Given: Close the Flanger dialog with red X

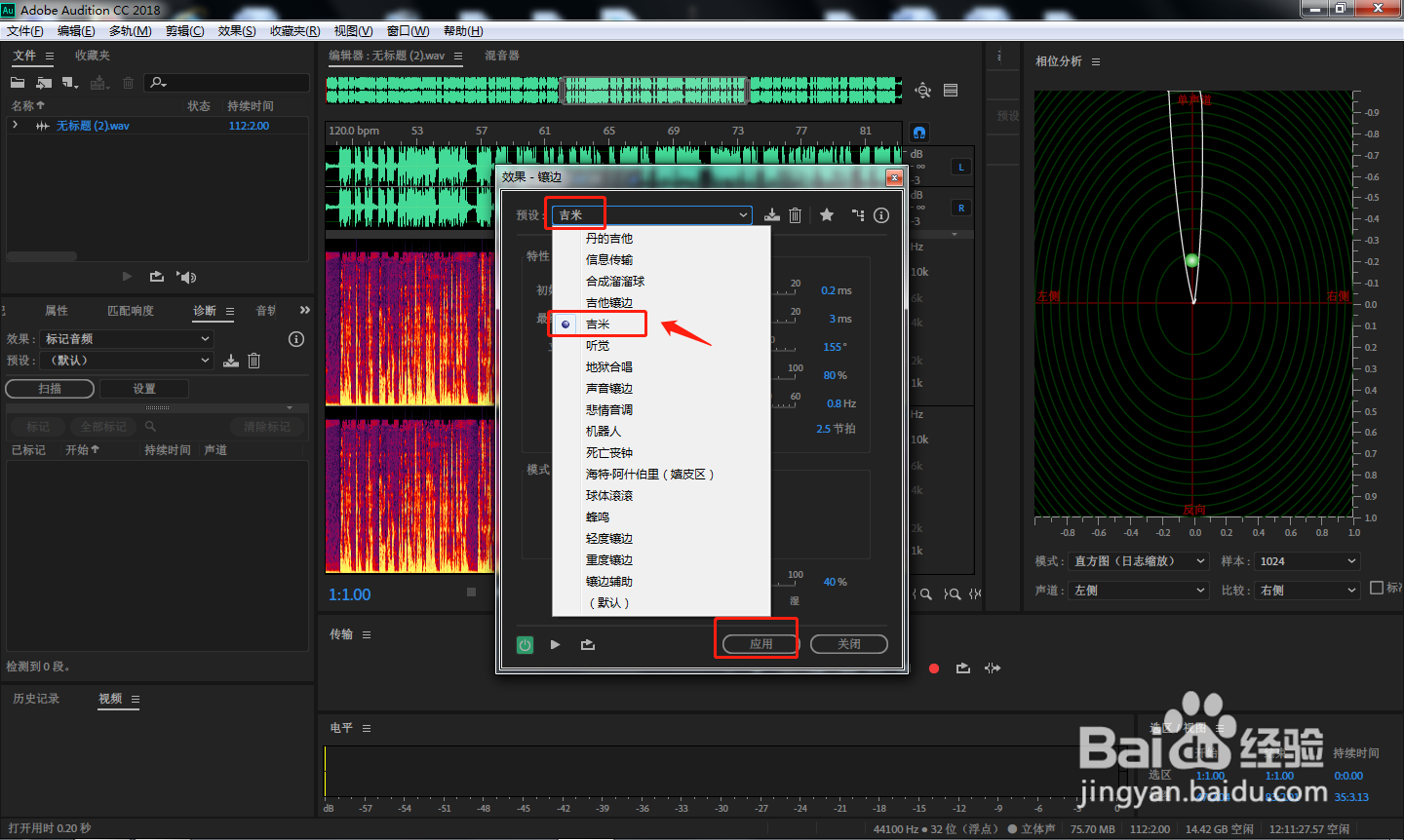Looking at the screenshot, I should coord(894,177).
